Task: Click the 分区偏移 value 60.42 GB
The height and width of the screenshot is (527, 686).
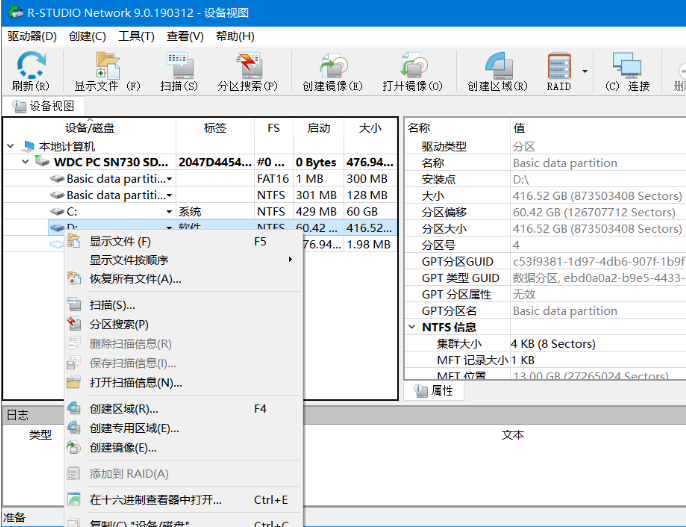Action: pyautogui.click(x=594, y=212)
